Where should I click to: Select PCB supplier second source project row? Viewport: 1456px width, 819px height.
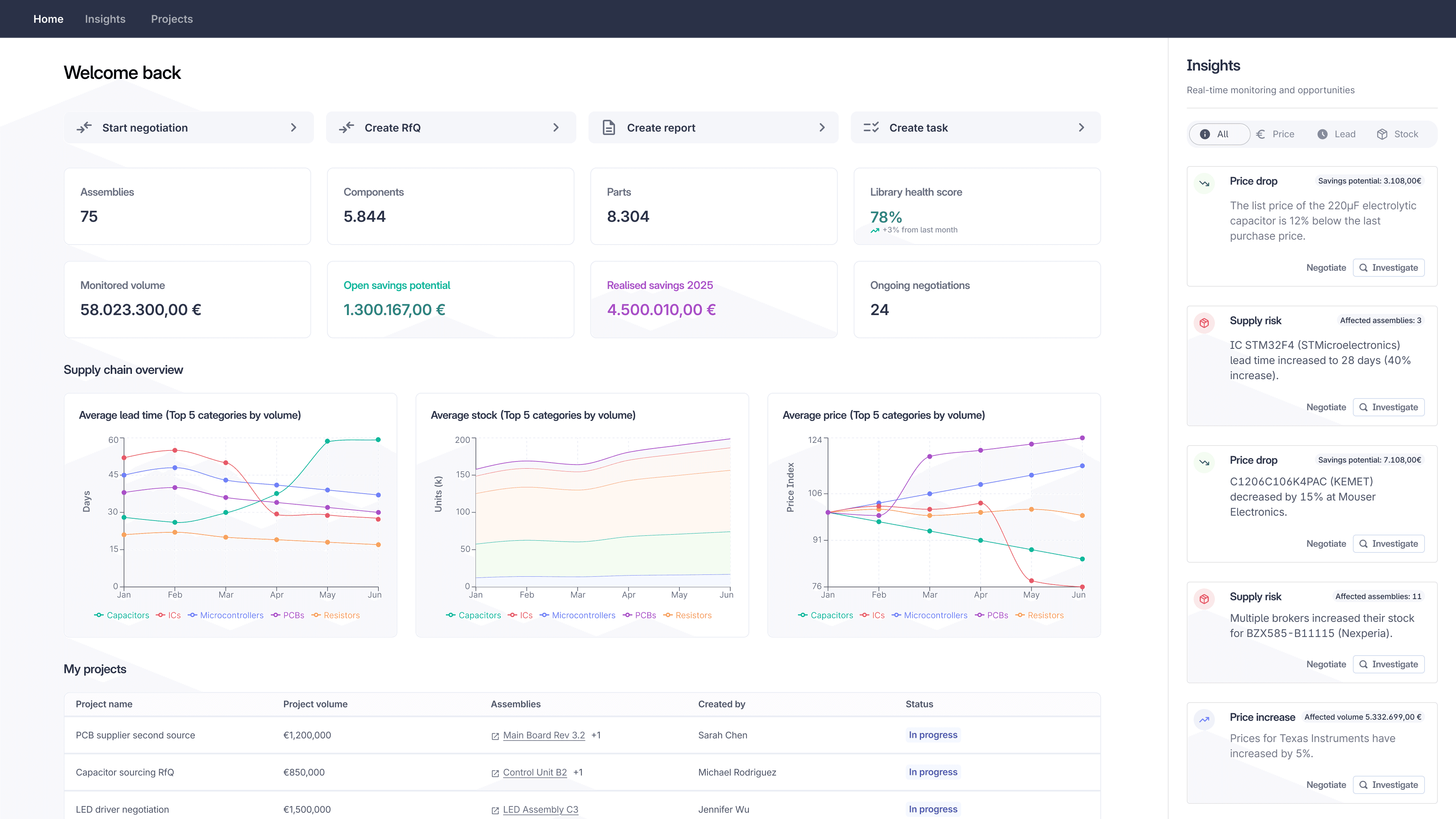click(x=135, y=735)
